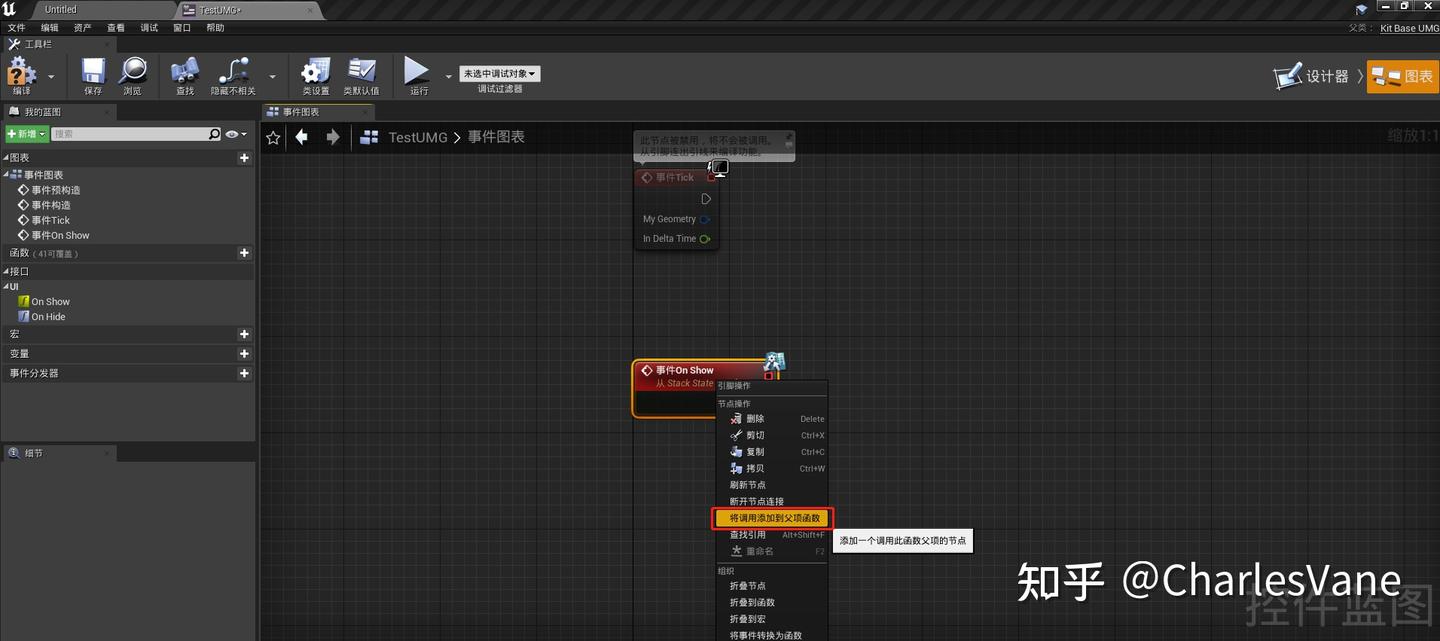Open 类设置 (Class Settings) via its gear icon
Screen dimensions: 1440x641
314,73
